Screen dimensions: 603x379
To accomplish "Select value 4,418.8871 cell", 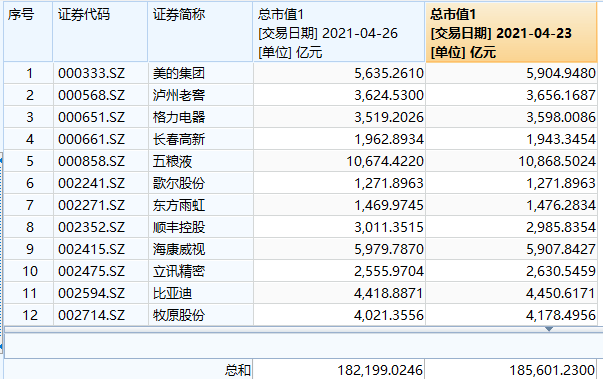I will click(x=339, y=293).
